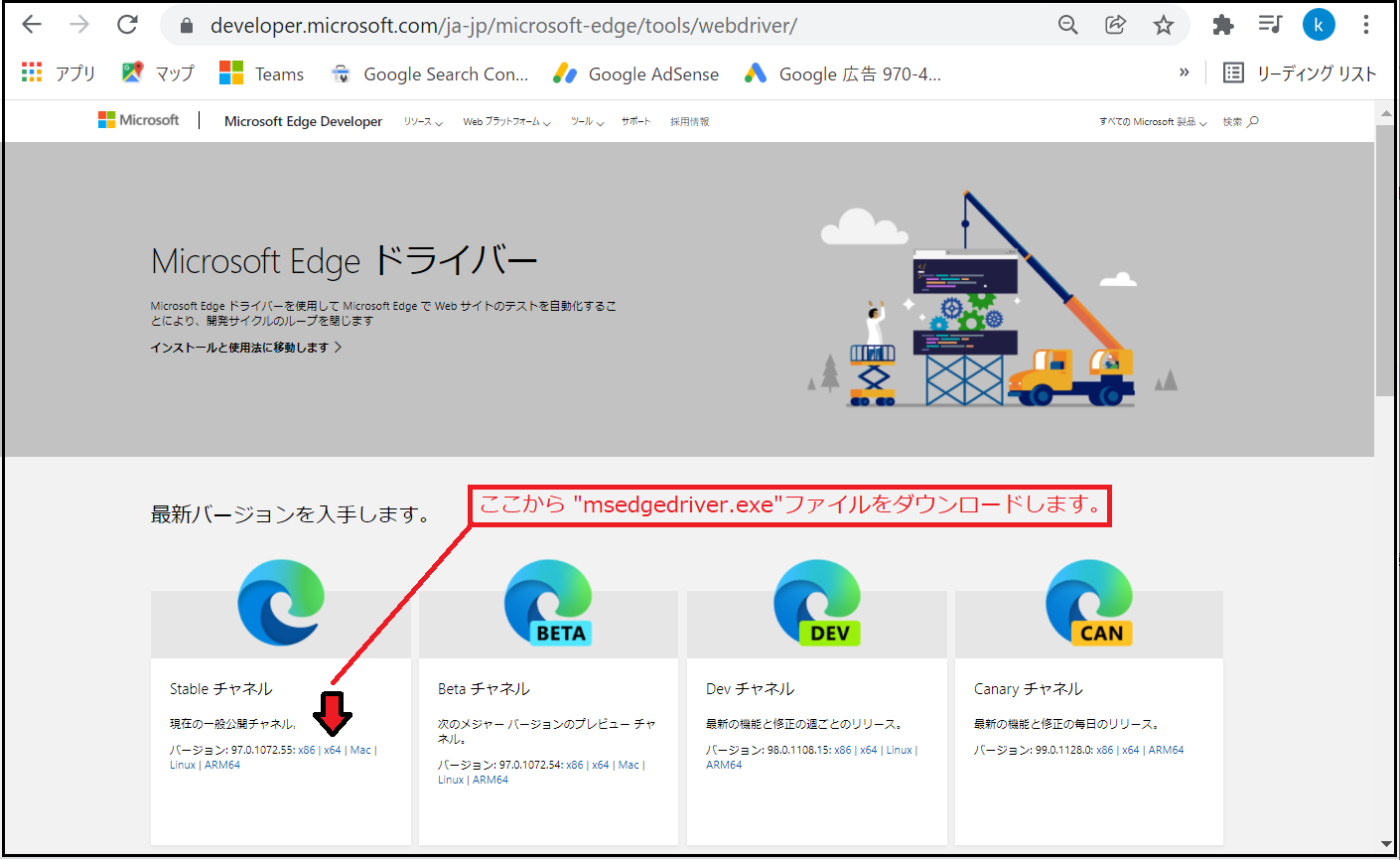The height and width of the screenshot is (860, 1400).
Task: Open the マップ bookmark
Action: tap(158, 73)
